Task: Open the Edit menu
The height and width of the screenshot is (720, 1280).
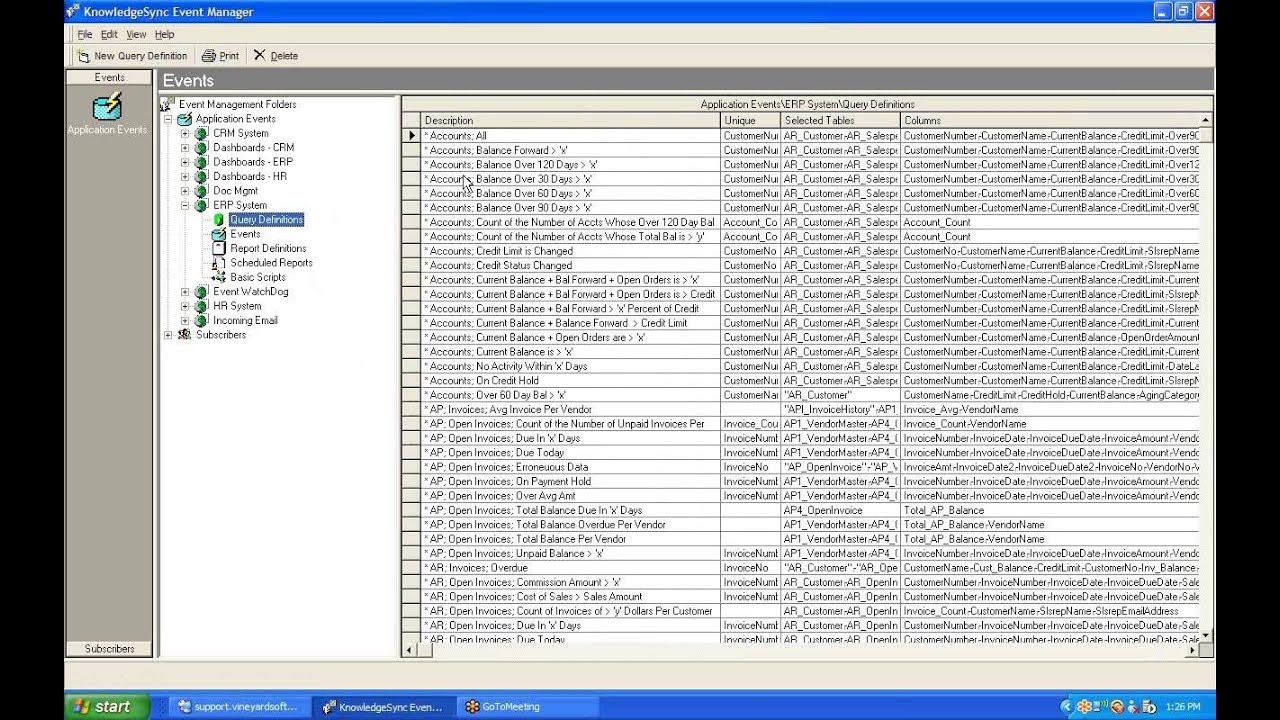Action: [x=109, y=34]
